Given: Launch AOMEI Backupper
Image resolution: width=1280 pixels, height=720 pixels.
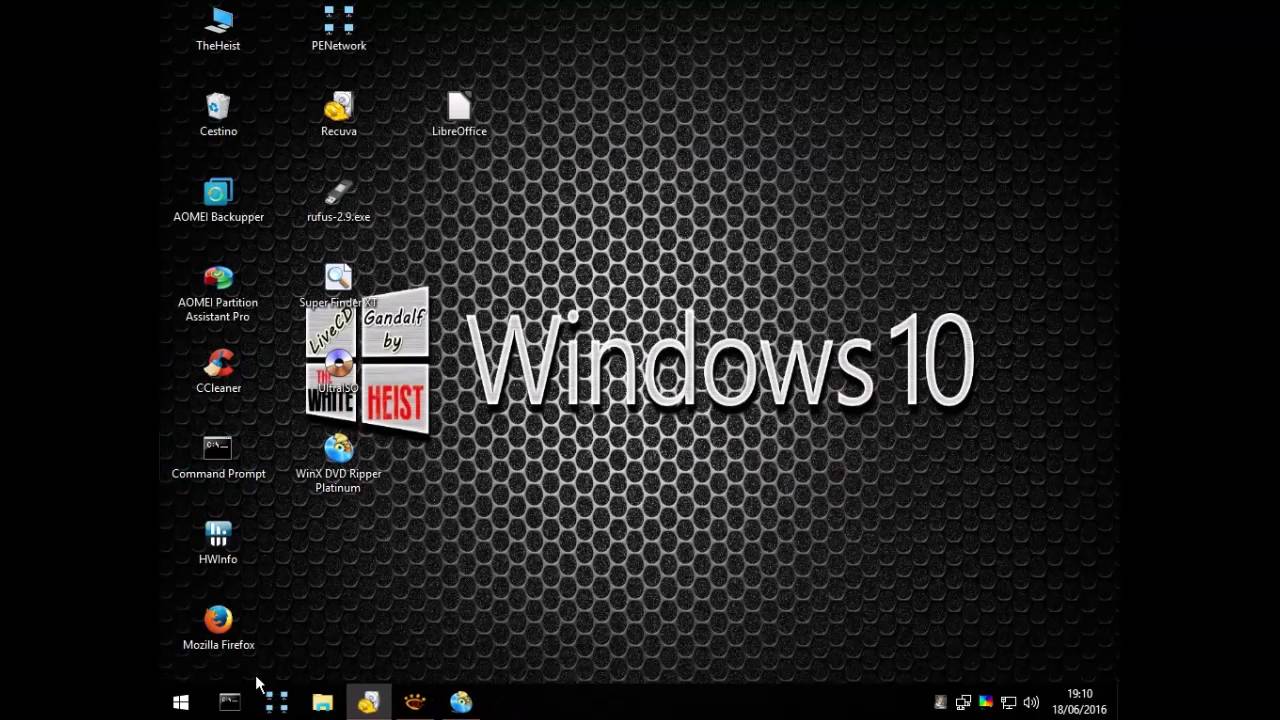Looking at the screenshot, I should 218,200.
